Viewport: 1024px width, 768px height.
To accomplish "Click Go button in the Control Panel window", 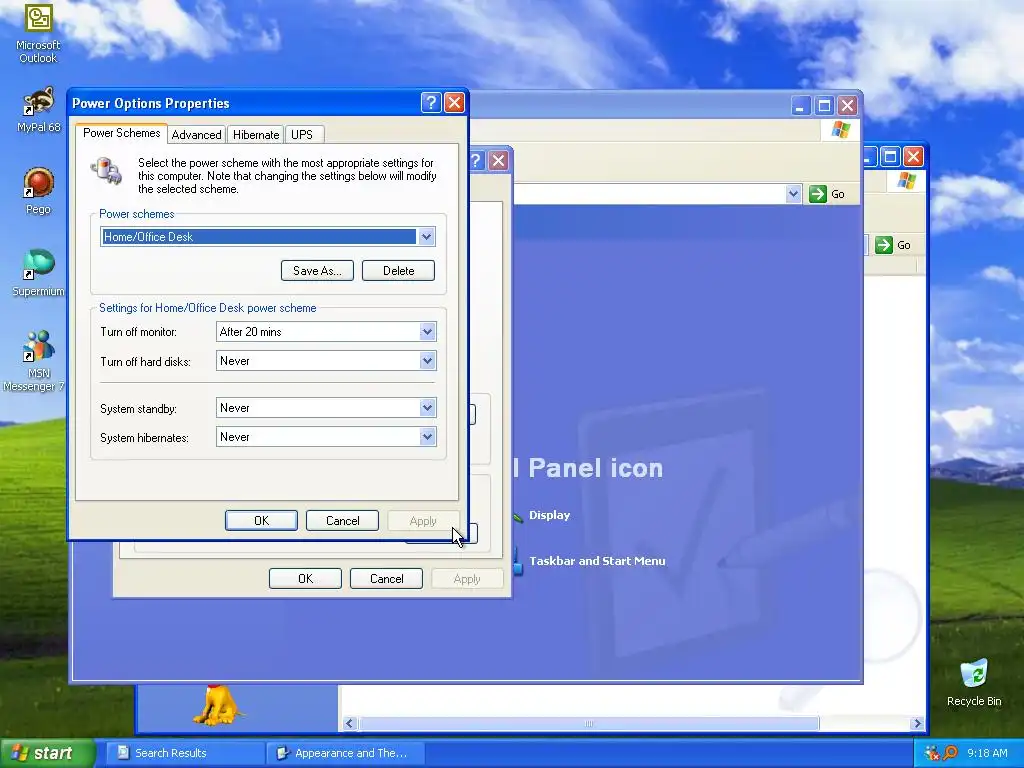I will point(827,194).
